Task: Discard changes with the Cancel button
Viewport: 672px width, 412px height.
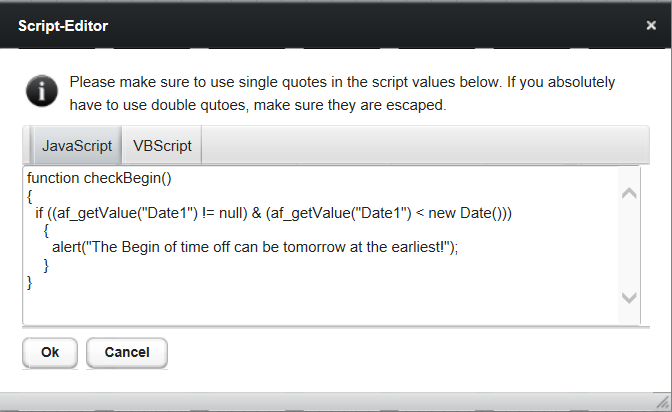Action: (127, 352)
